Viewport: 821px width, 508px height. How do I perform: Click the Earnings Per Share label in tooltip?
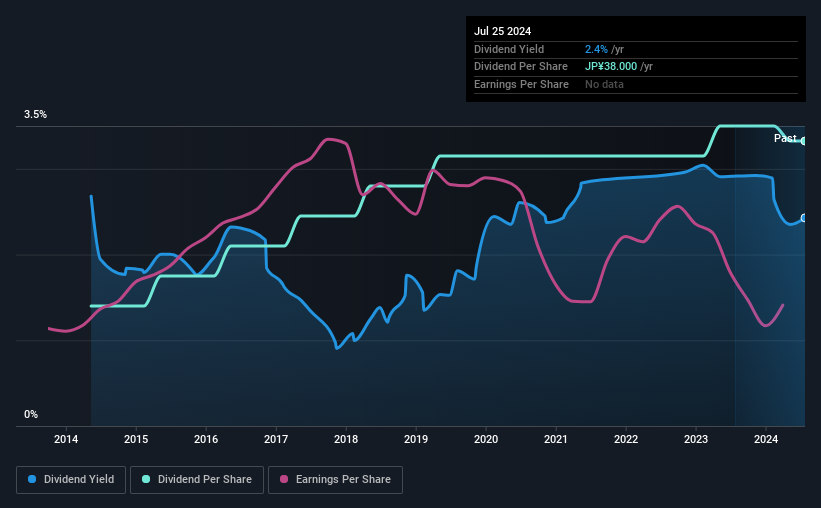521,84
